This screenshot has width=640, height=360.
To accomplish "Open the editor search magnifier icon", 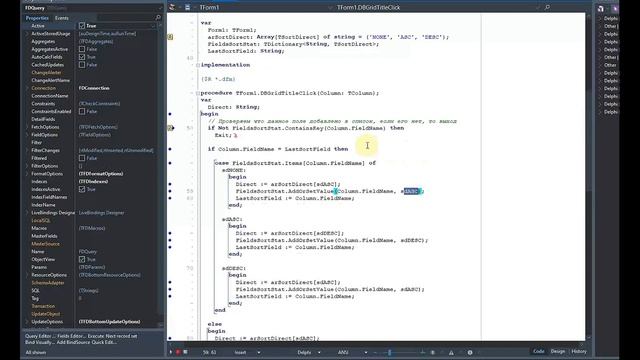I will [x=547, y=7].
